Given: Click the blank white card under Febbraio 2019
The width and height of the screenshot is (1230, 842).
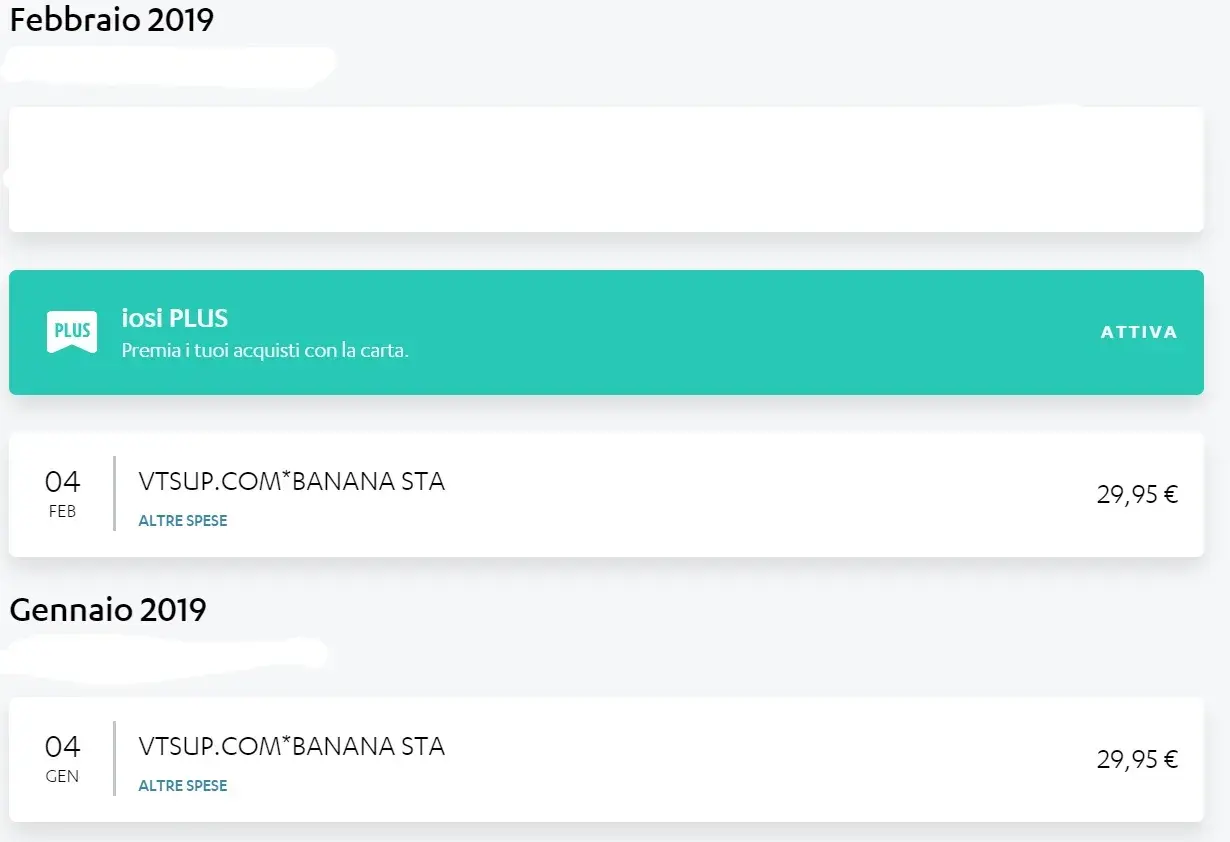Looking at the screenshot, I should tap(606, 170).
